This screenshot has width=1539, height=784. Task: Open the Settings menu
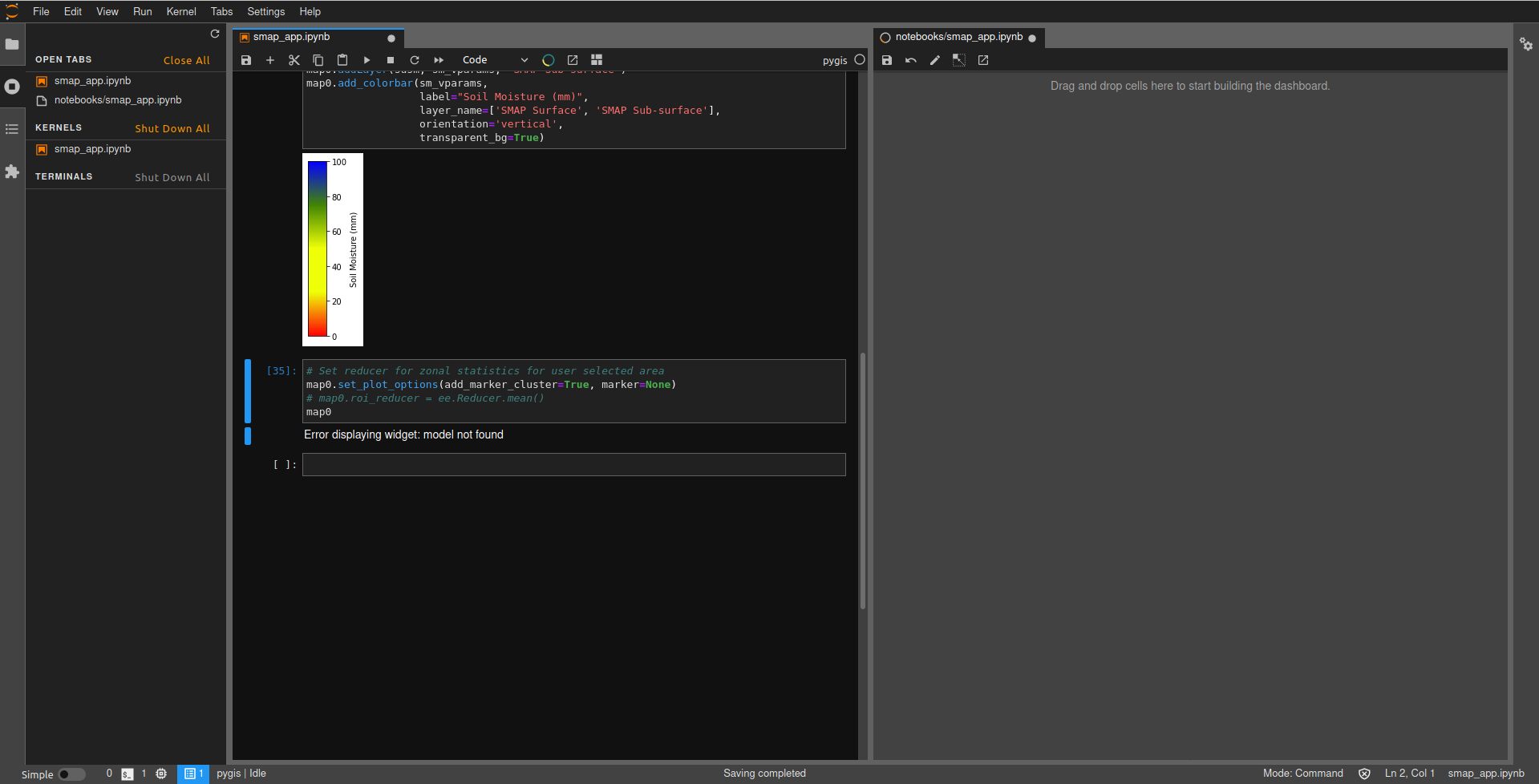(x=265, y=11)
